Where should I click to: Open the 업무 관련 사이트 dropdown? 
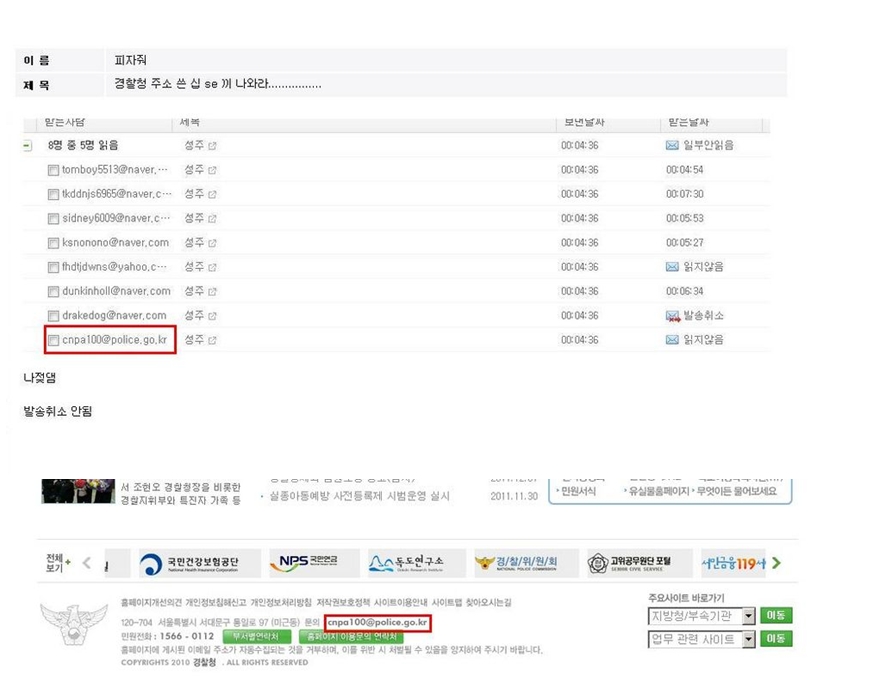pos(701,640)
